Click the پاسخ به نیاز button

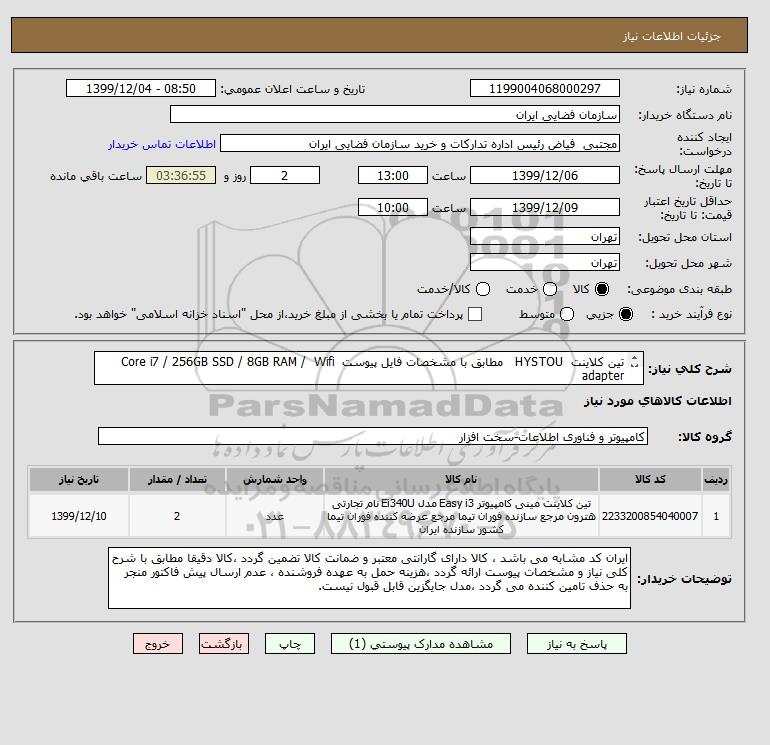577,644
